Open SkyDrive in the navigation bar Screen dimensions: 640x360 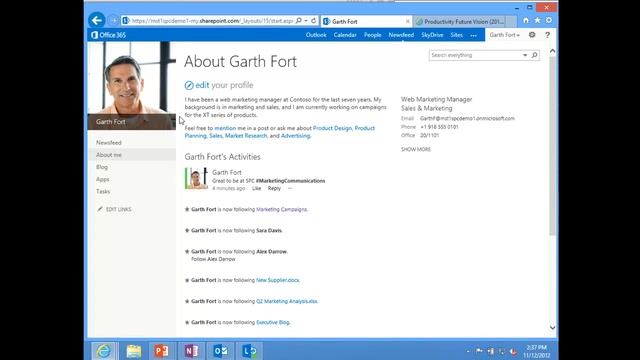tap(432, 35)
